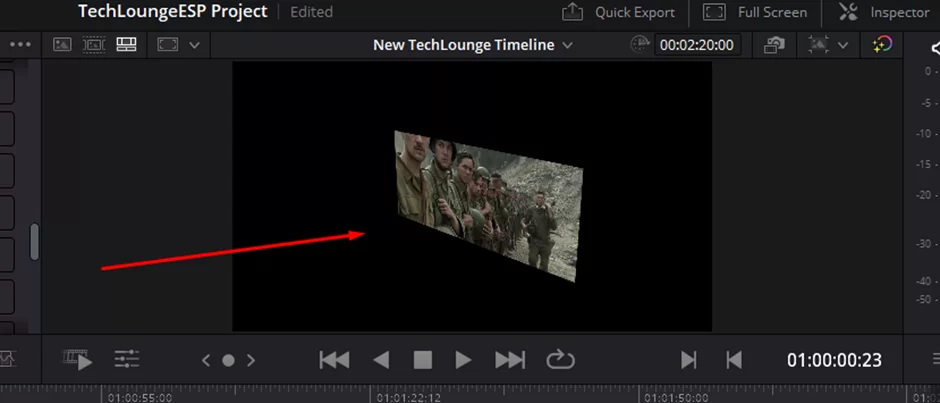Click the colorful sparkle effects icon
The width and height of the screenshot is (940, 403).
click(x=882, y=45)
